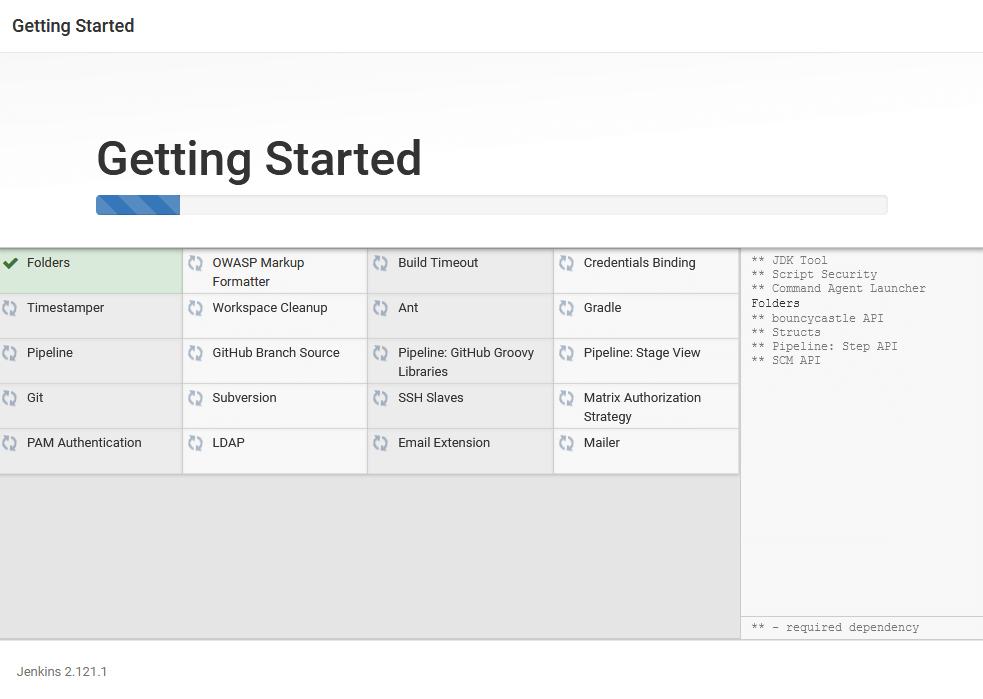Select the PAM Authentication plugin name

tap(84, 443)
